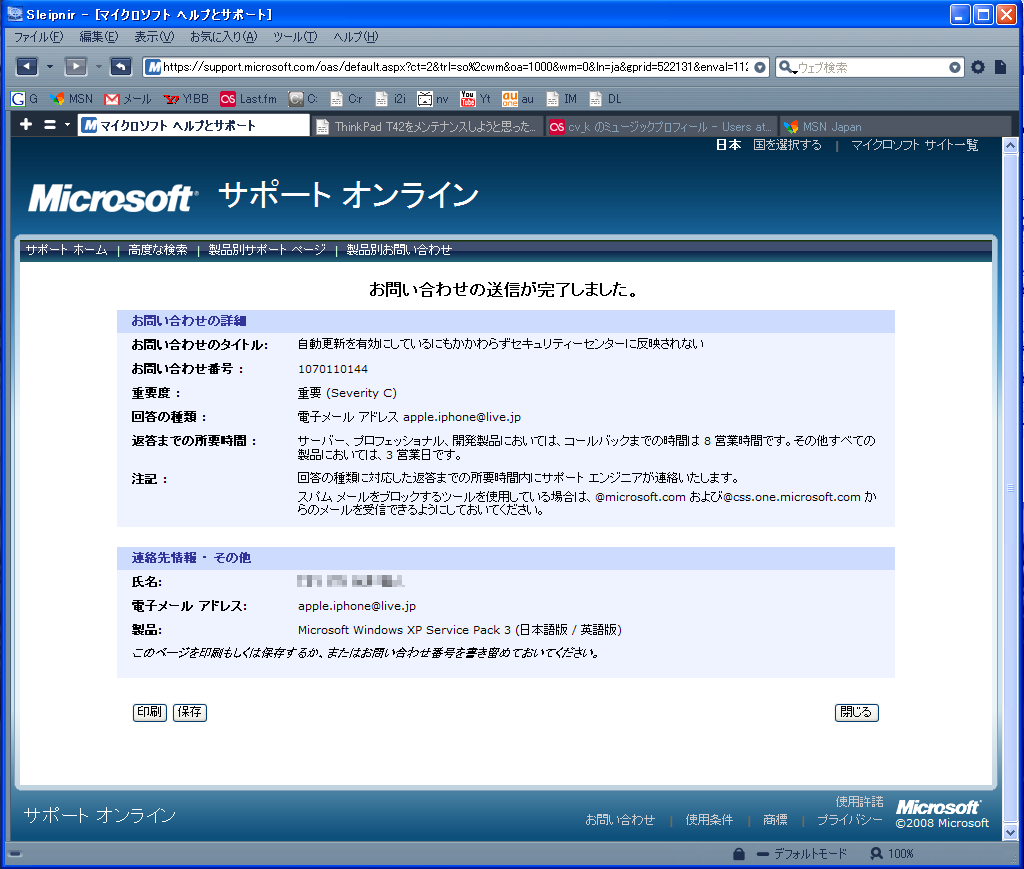Go forward with the forward arrow button
Screen dimensions: 1024x869
tap(76, 67)
